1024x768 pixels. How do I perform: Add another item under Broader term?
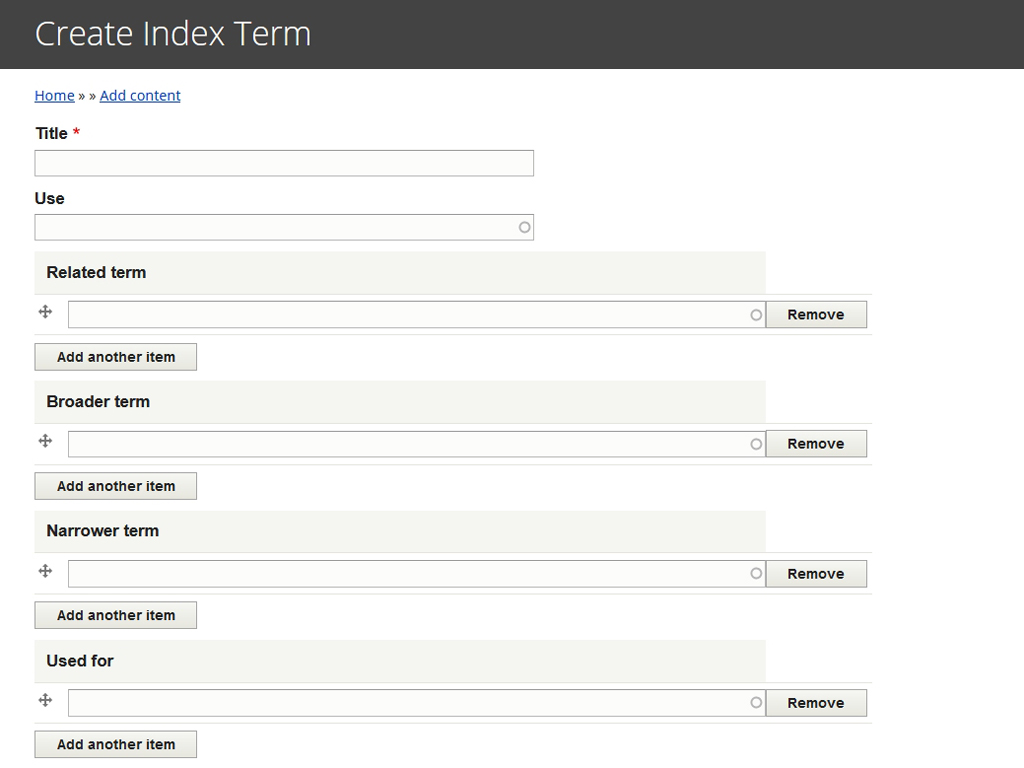pyautogui.click(x=115, y=485)
